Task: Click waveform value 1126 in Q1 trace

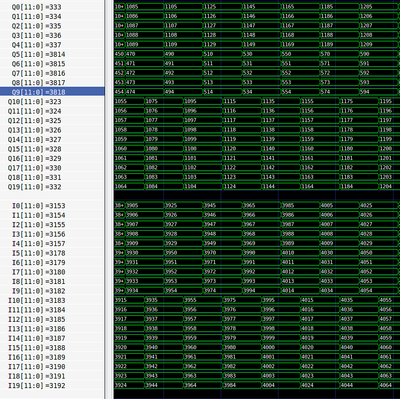Action: [x=222, y=16]
